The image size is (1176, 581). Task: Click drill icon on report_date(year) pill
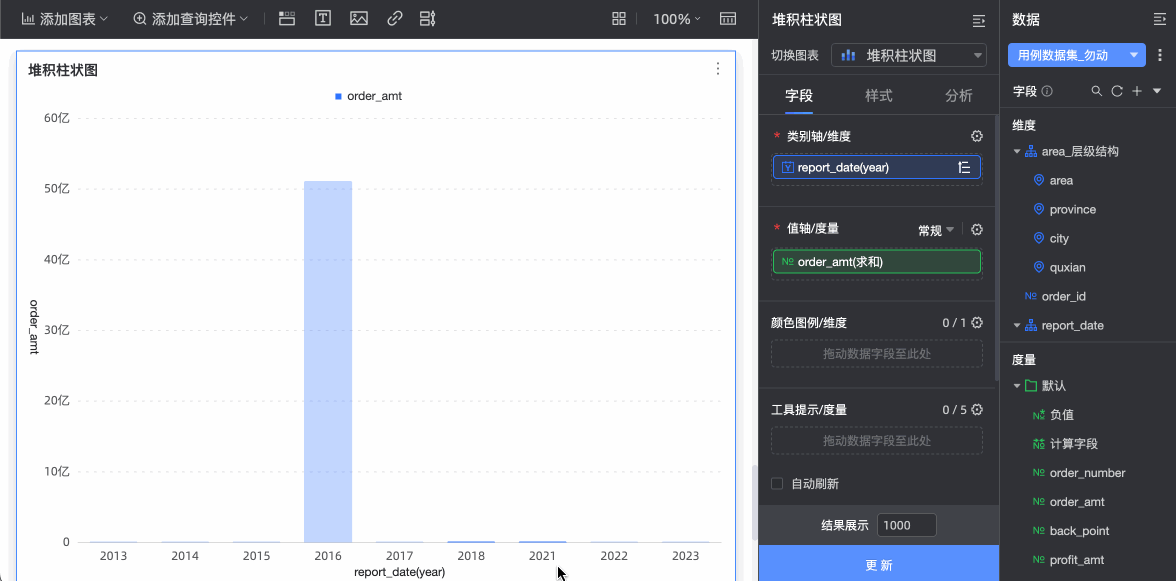tap(964, 168)
